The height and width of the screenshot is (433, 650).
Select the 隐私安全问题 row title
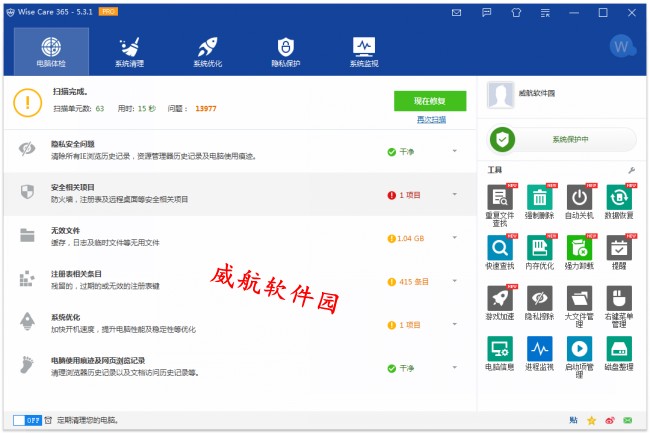(73, 144)
